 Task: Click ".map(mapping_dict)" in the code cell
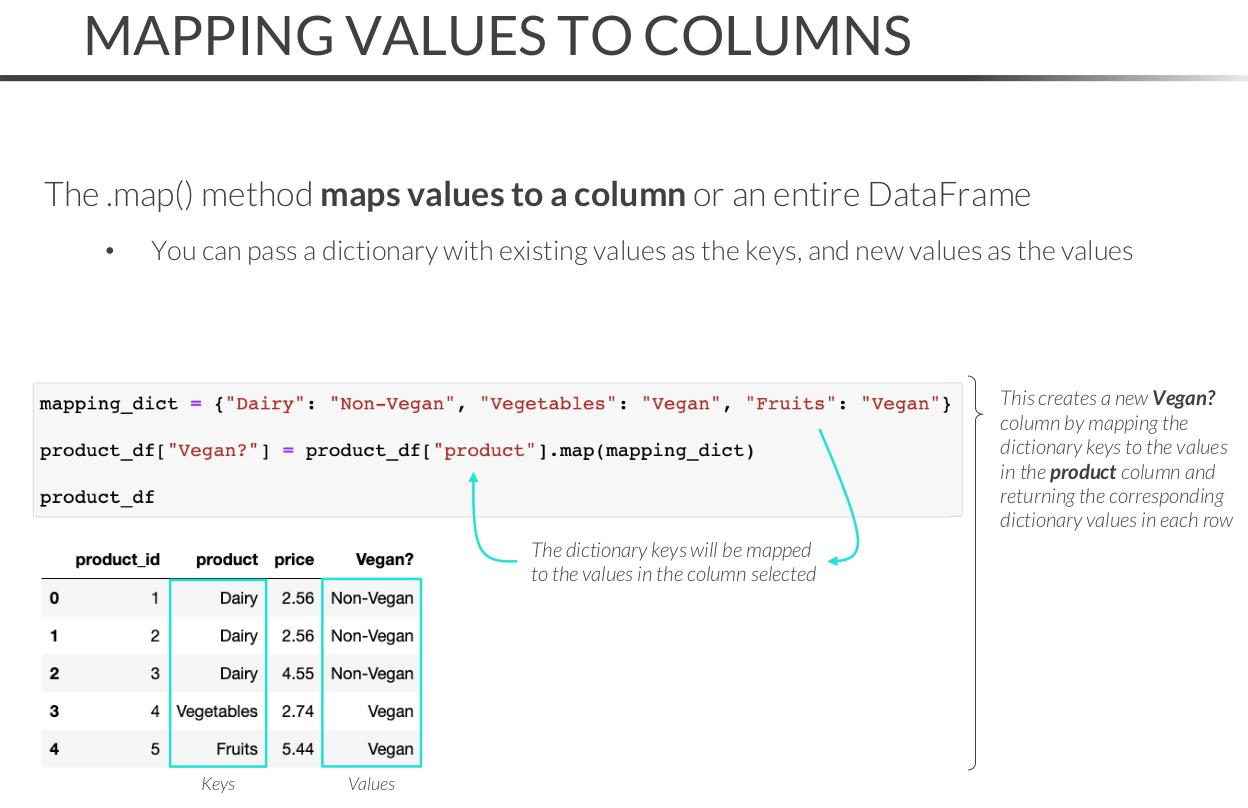(x=647, y=451)
